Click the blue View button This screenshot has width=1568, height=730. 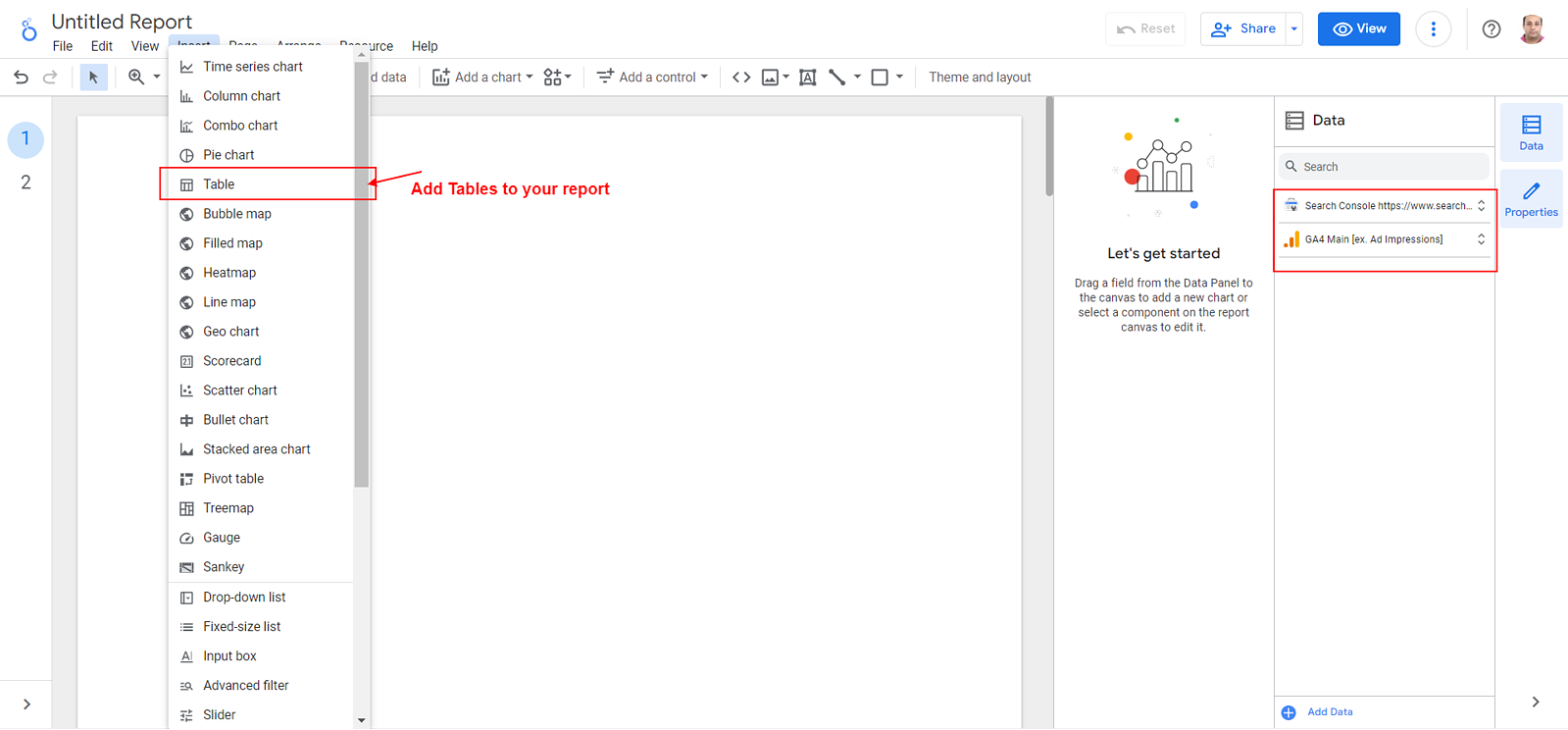[x=1358, y=29]
